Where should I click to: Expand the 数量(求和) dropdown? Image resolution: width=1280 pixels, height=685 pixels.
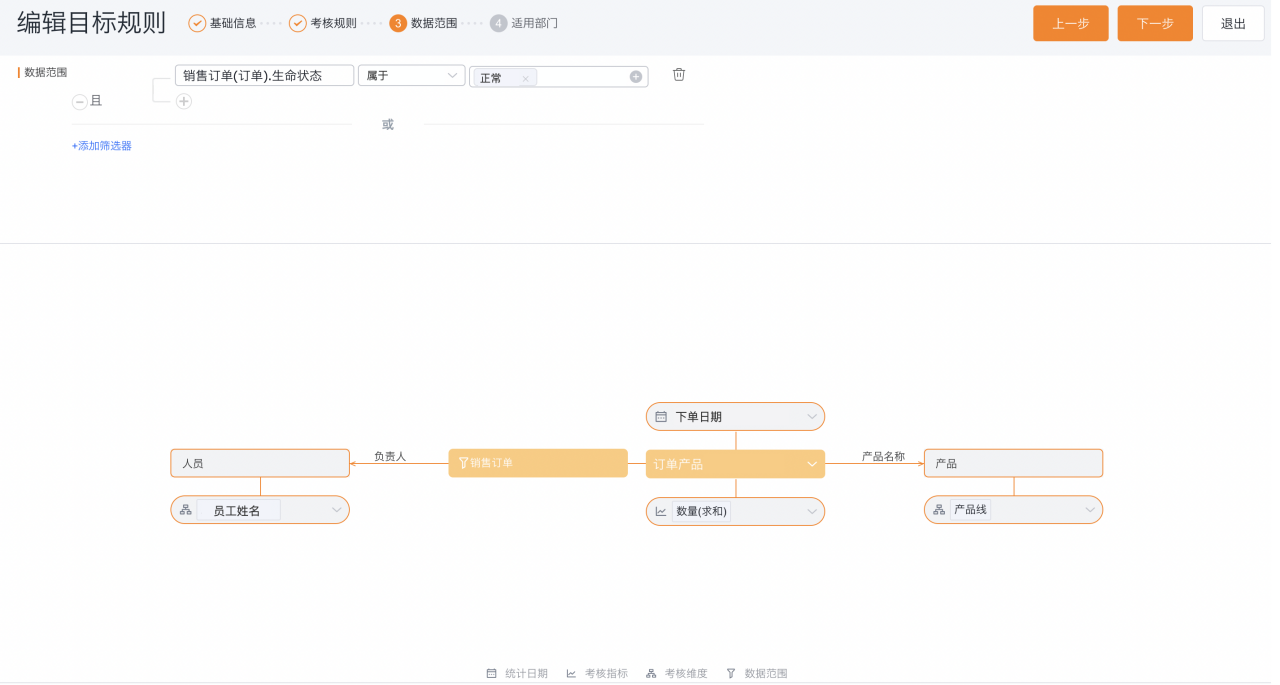click(812, 512)
